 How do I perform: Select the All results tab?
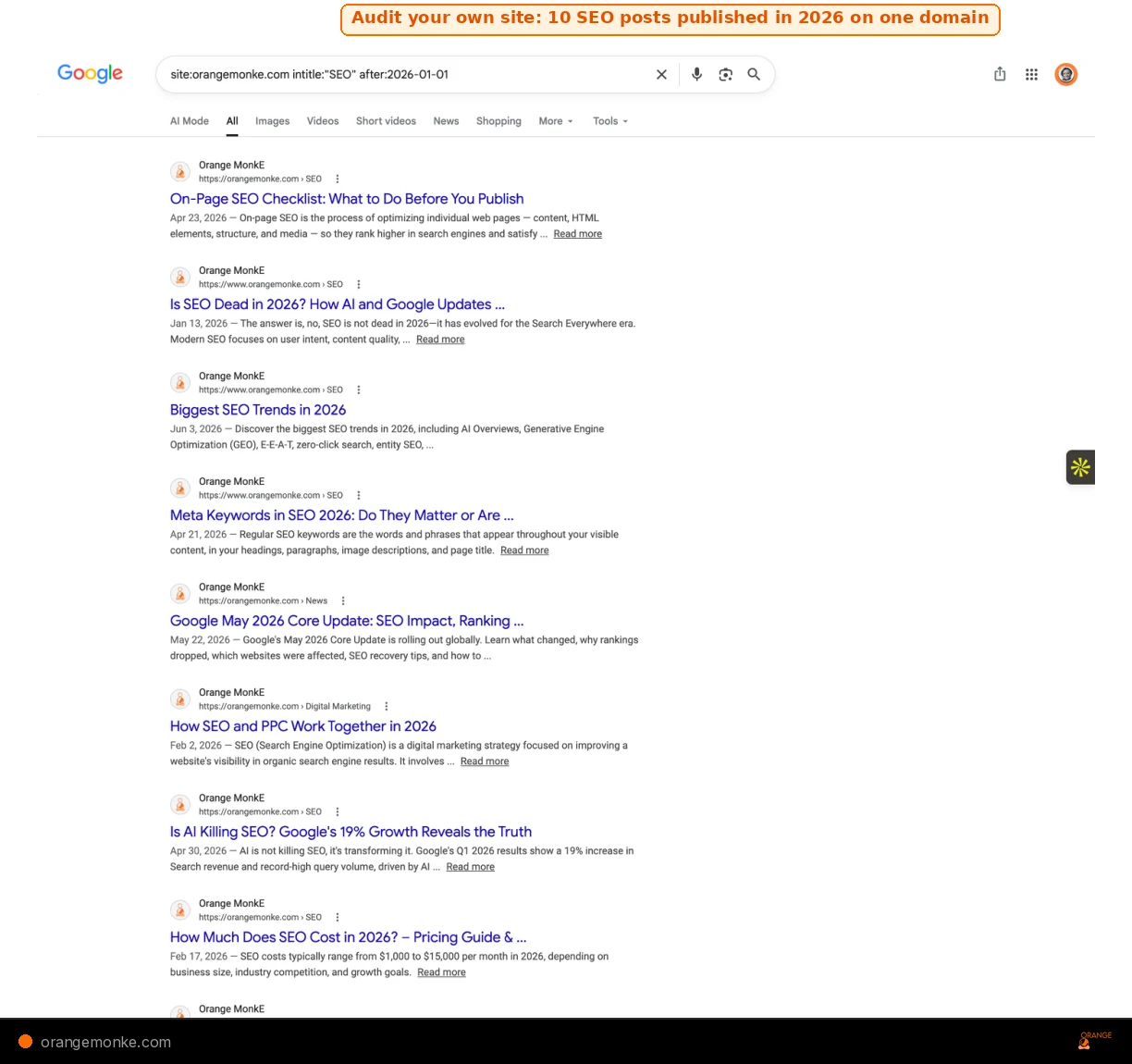point(232,121)
